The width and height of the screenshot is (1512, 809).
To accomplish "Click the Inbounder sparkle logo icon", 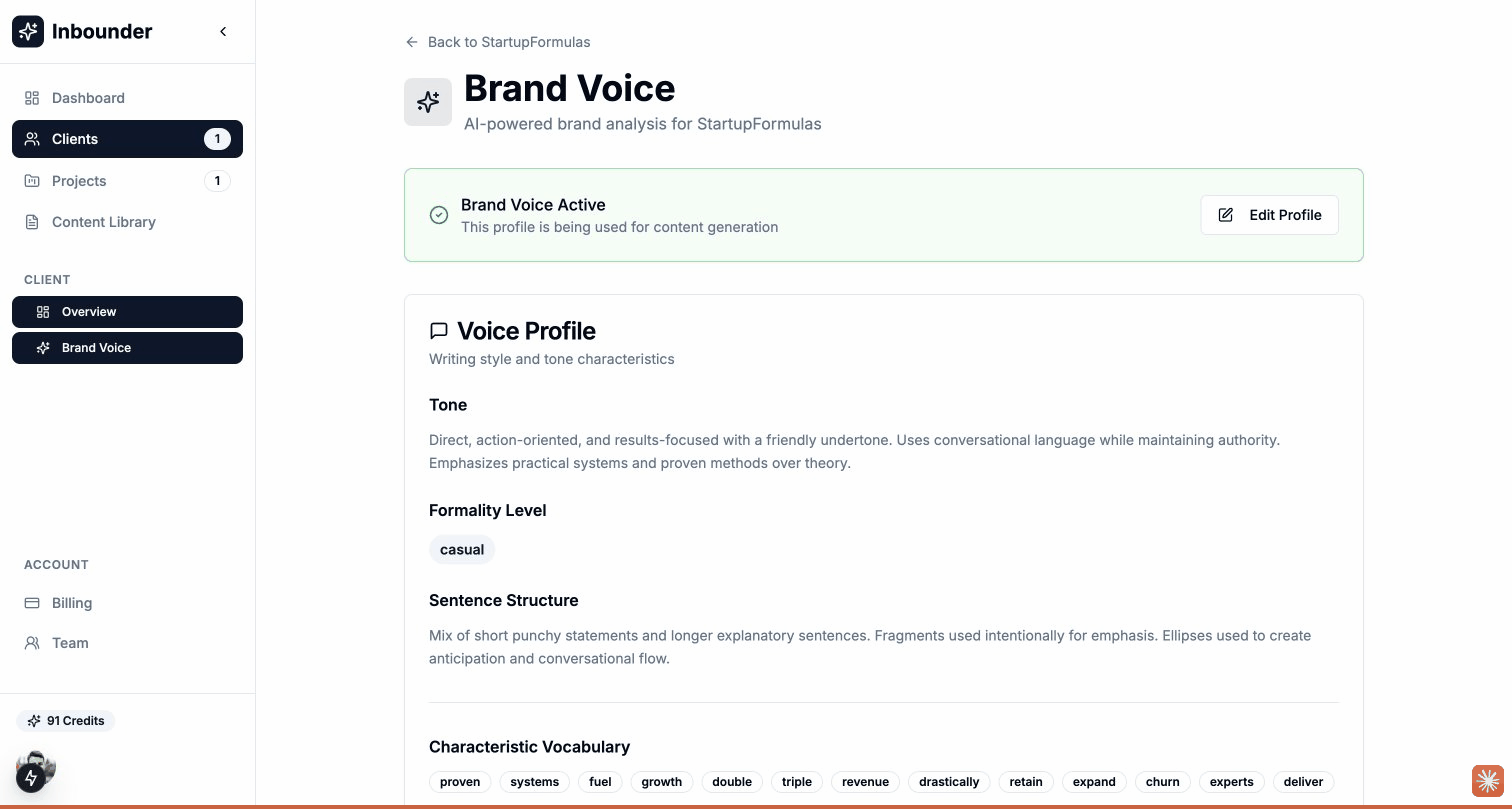I will click(27, 31).
